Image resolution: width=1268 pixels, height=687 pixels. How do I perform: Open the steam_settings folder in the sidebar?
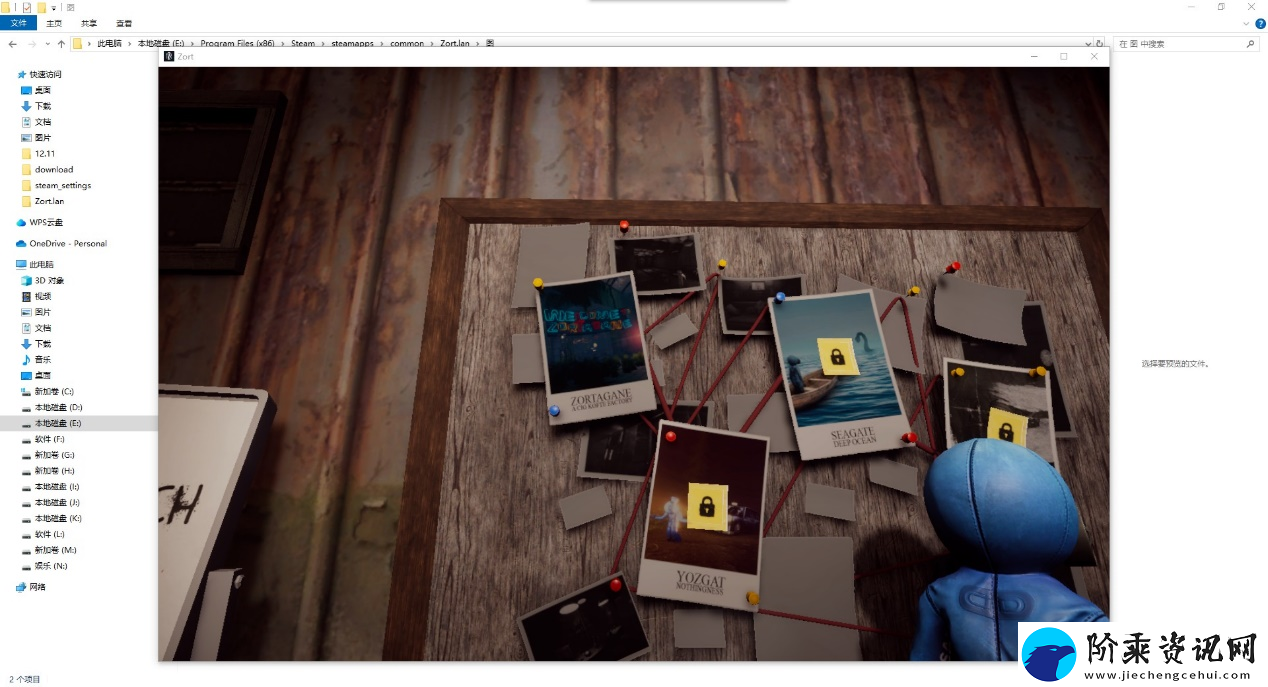click(x=56, y=186)
